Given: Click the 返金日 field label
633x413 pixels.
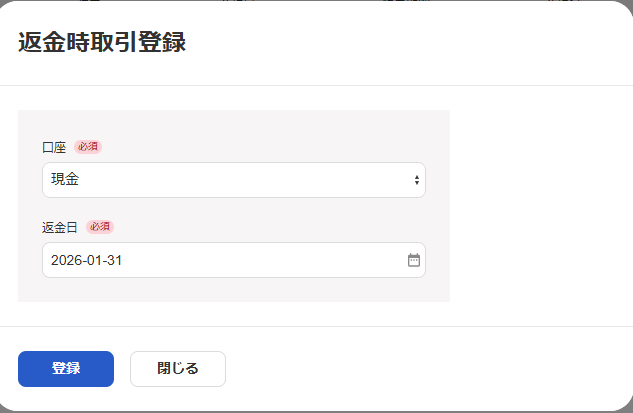Looking at the screenshot, I should 60,227.
